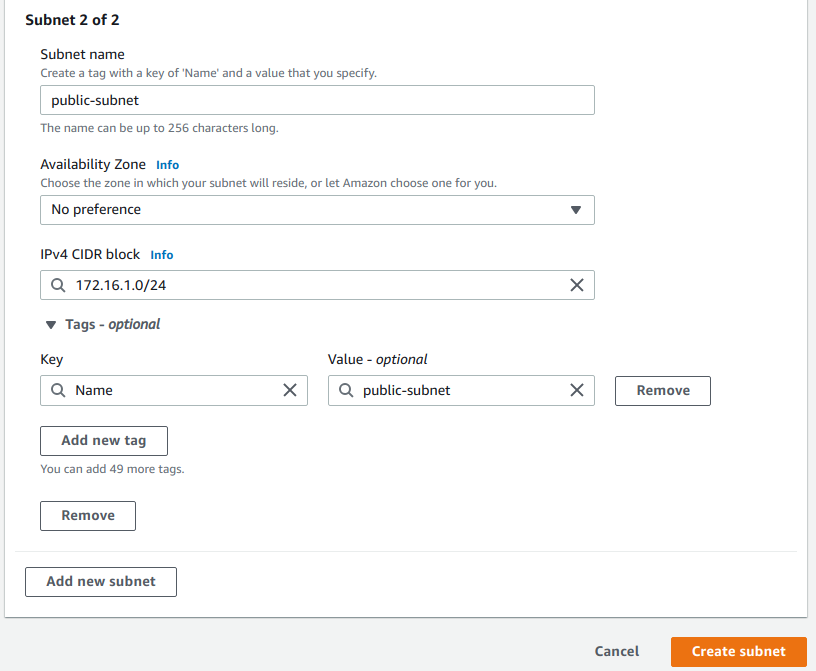Clear the IPv4 CIDR block input
The image size is (816, 671).
(576, 285)
